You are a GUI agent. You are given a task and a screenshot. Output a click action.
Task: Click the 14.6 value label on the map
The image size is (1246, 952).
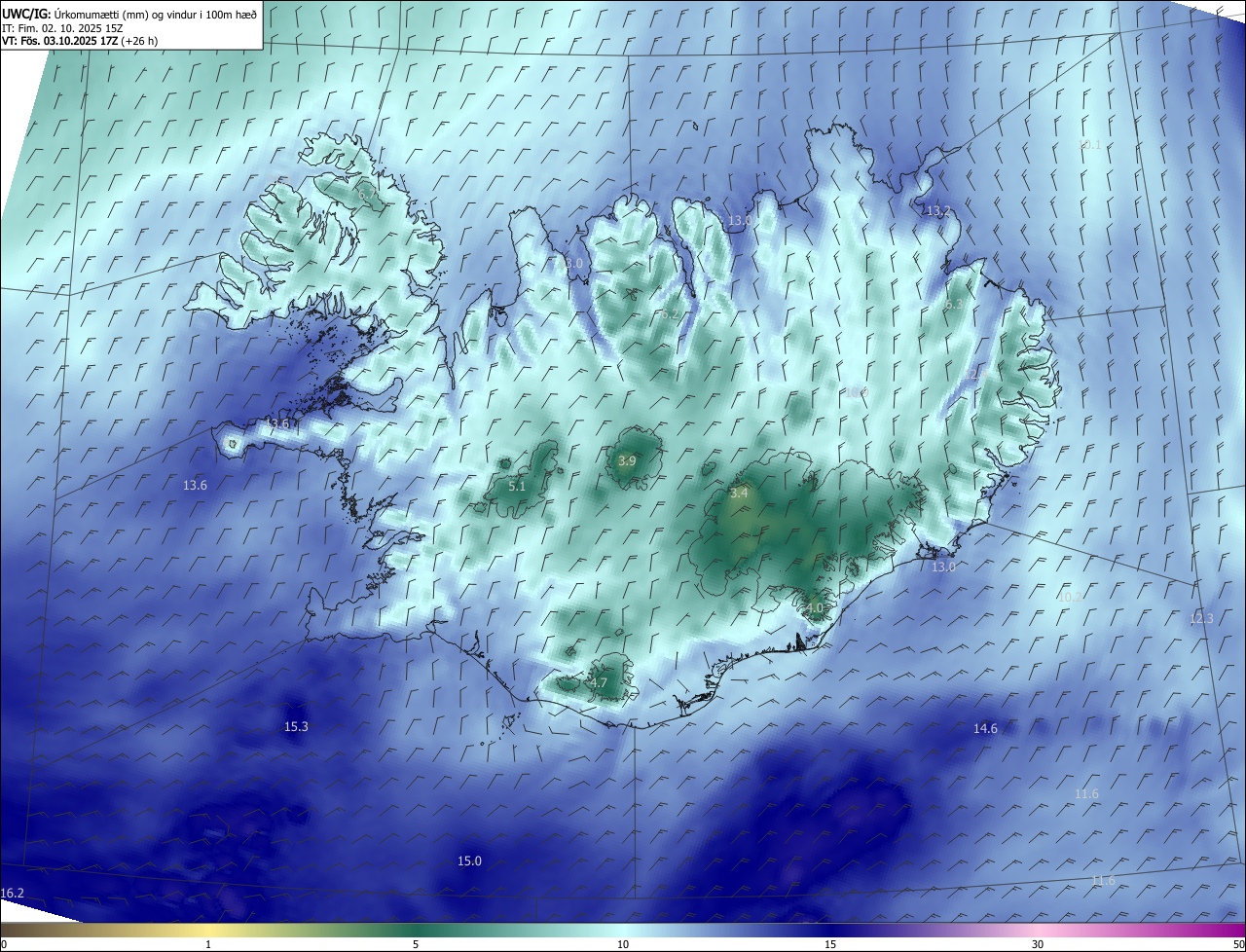(x=985, y=728)
